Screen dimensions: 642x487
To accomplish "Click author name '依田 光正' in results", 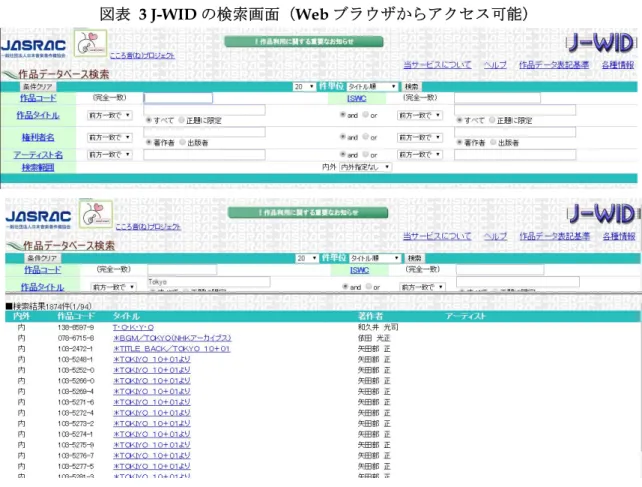I will [374, 338].
